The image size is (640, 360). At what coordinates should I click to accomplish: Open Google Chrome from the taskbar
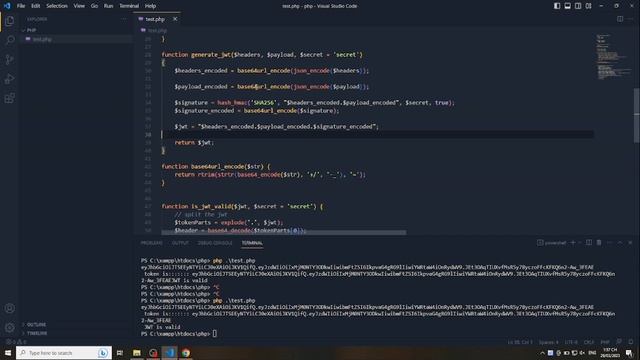point(186,353)
